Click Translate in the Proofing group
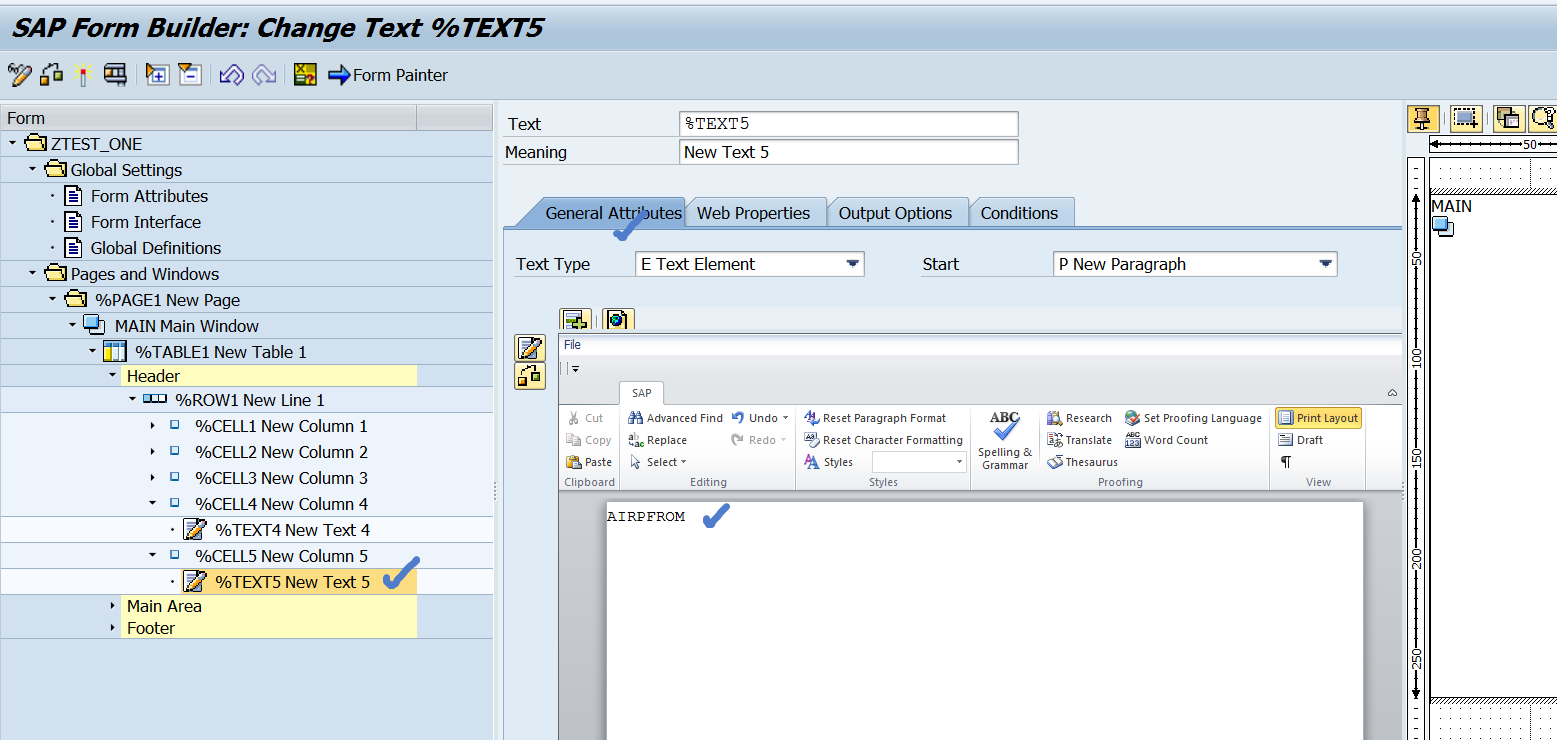 1079,440
